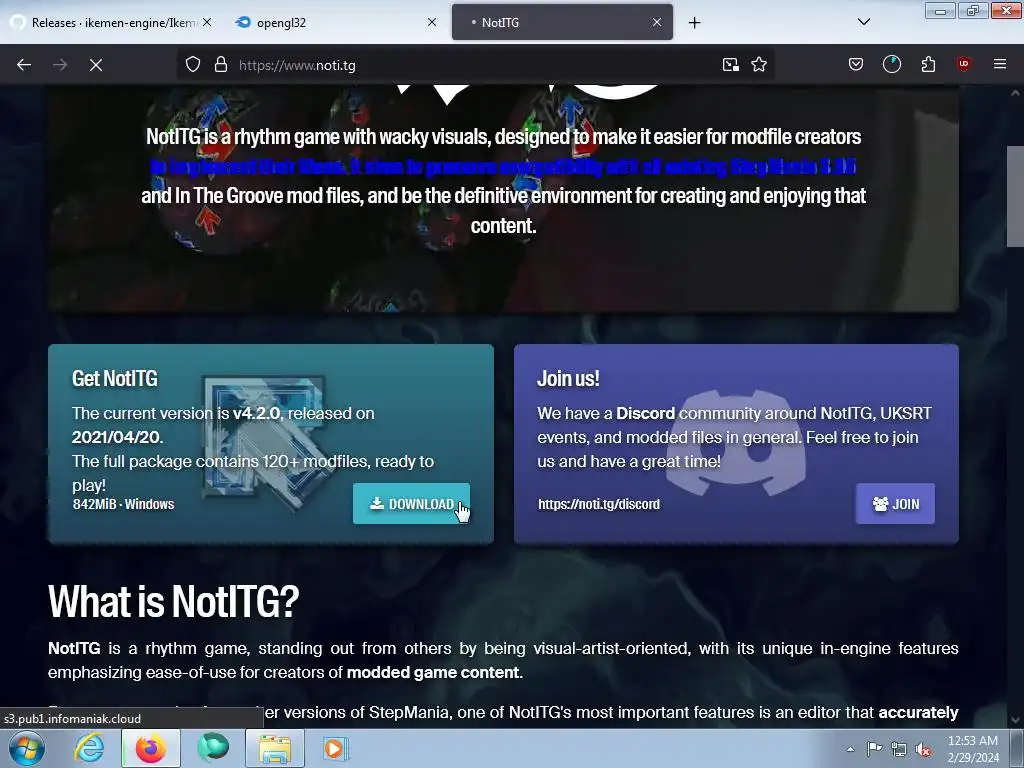Click the Firefox account circular icon
Screen dimensions: 1024x768
tap(892, 64)
